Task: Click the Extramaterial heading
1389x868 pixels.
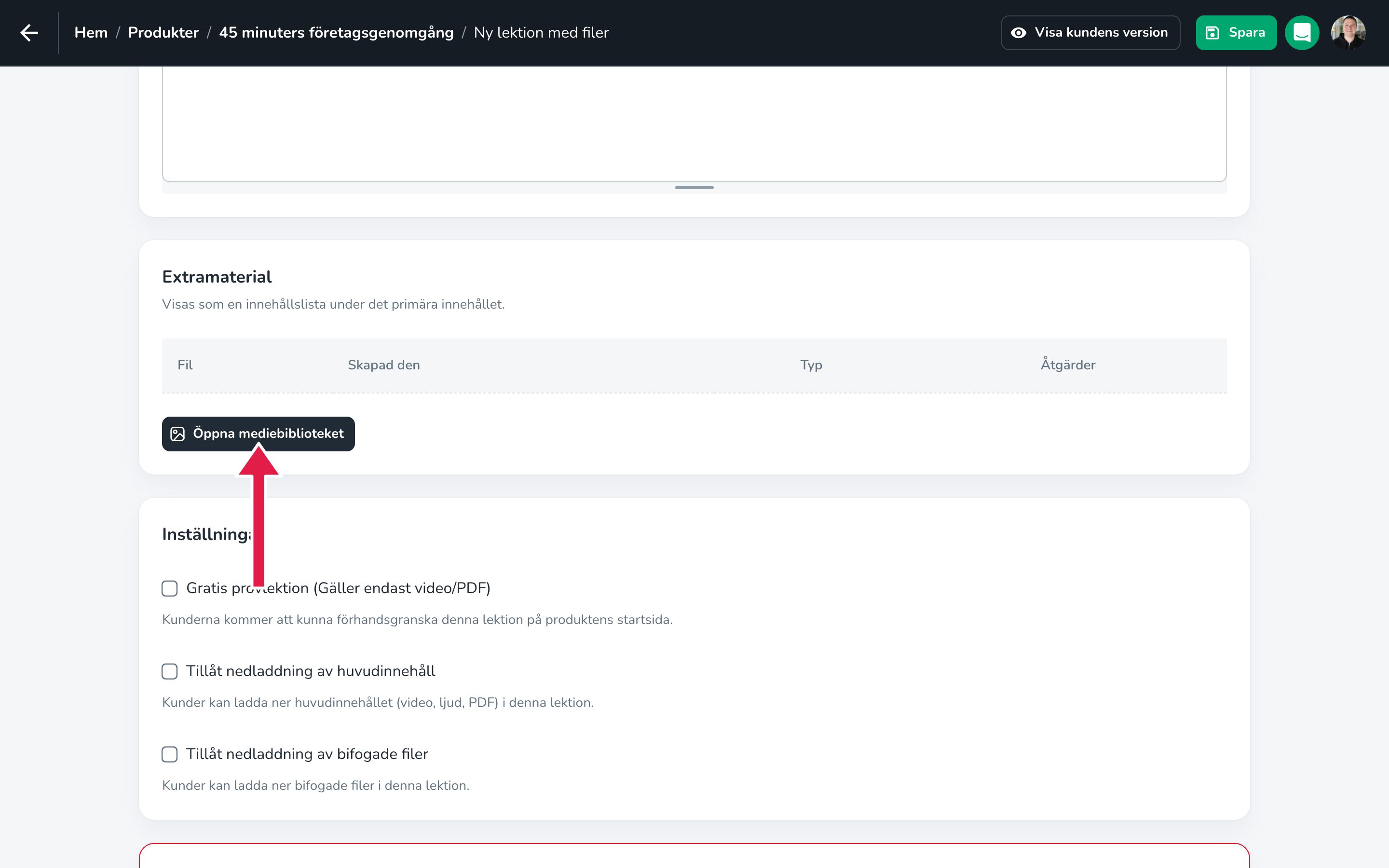Action: click(217, 277)
